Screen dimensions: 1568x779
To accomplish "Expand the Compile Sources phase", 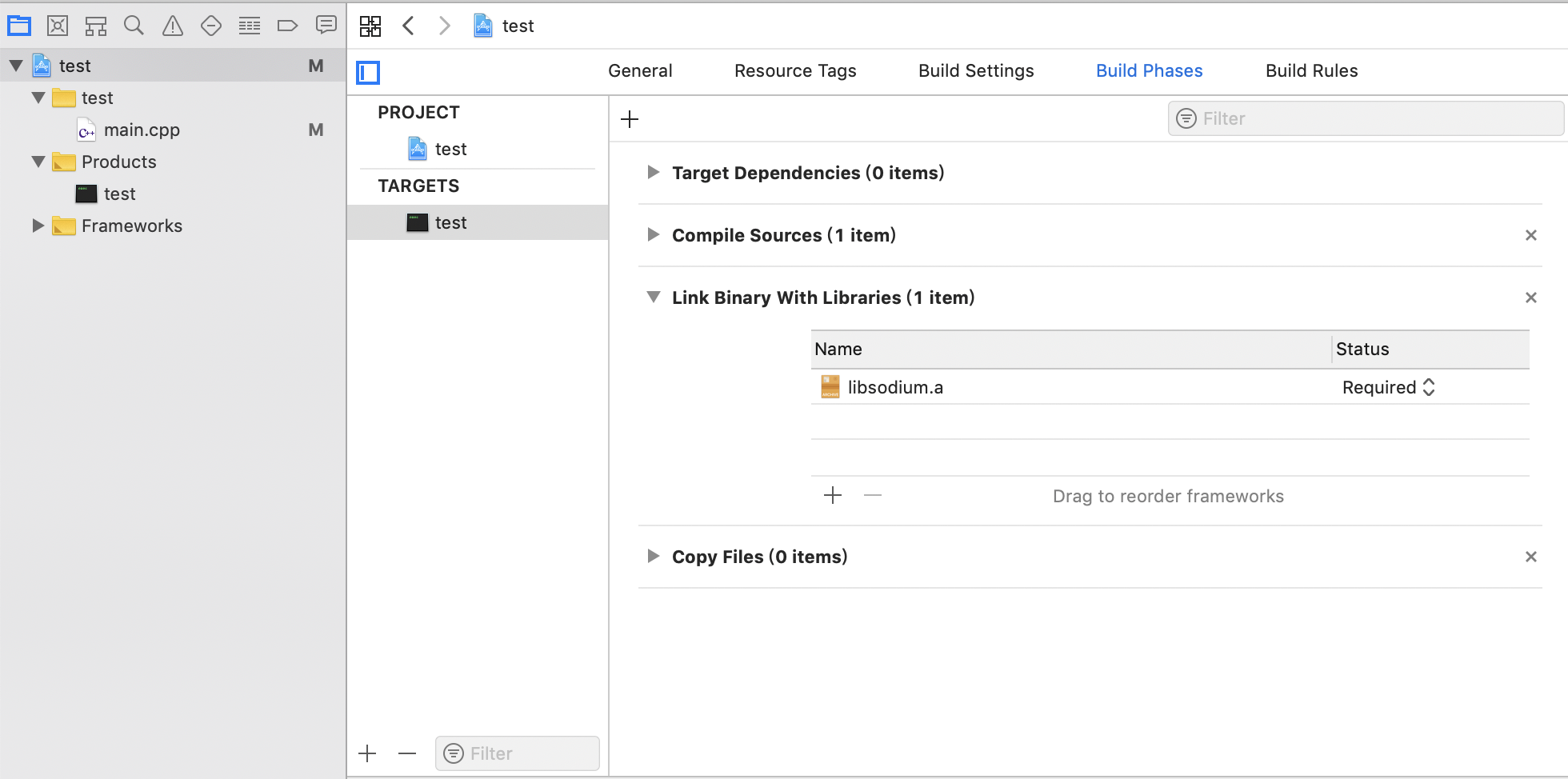I will click(654, 235).
